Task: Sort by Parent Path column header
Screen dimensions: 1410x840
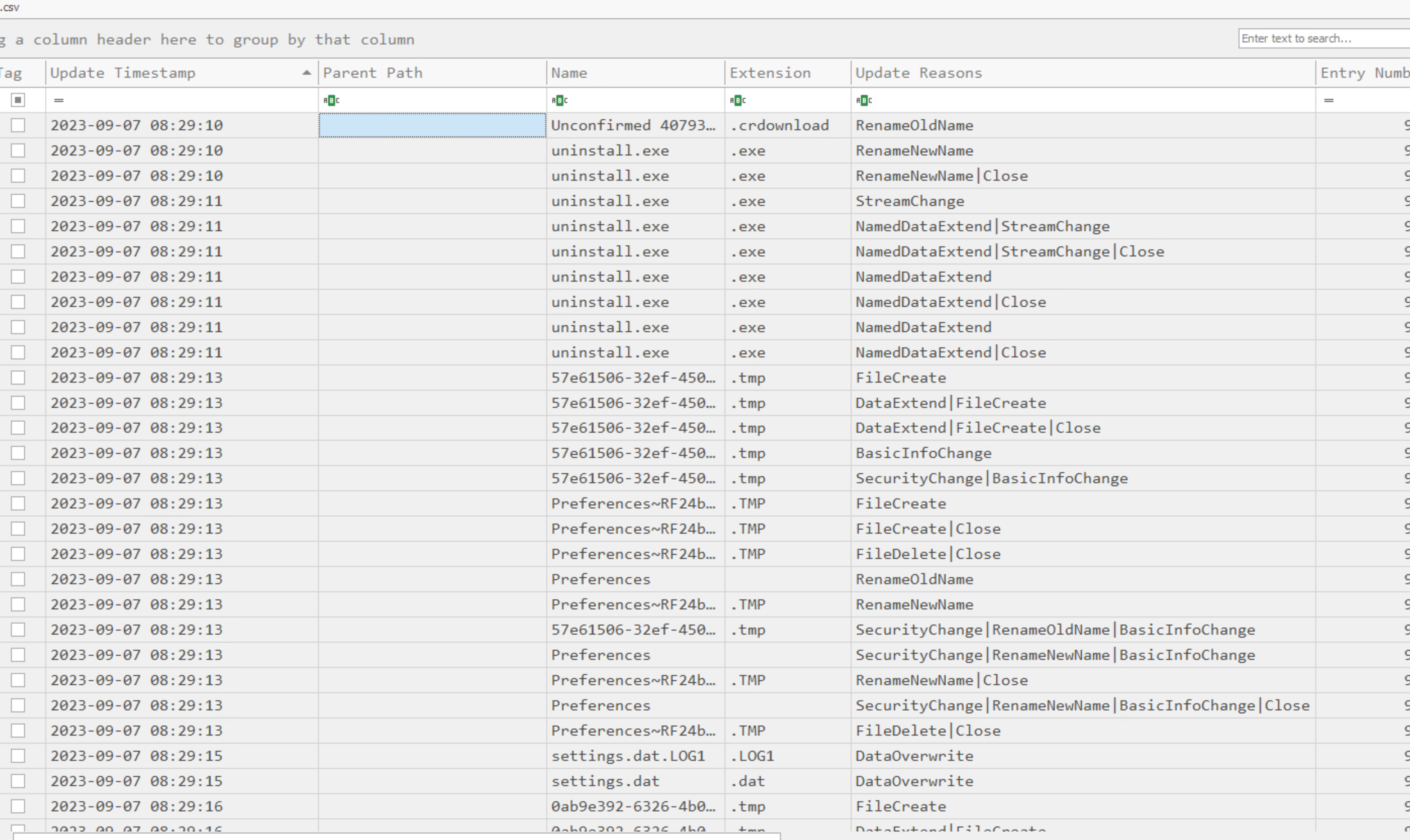Action: click(x=432, y=72)
